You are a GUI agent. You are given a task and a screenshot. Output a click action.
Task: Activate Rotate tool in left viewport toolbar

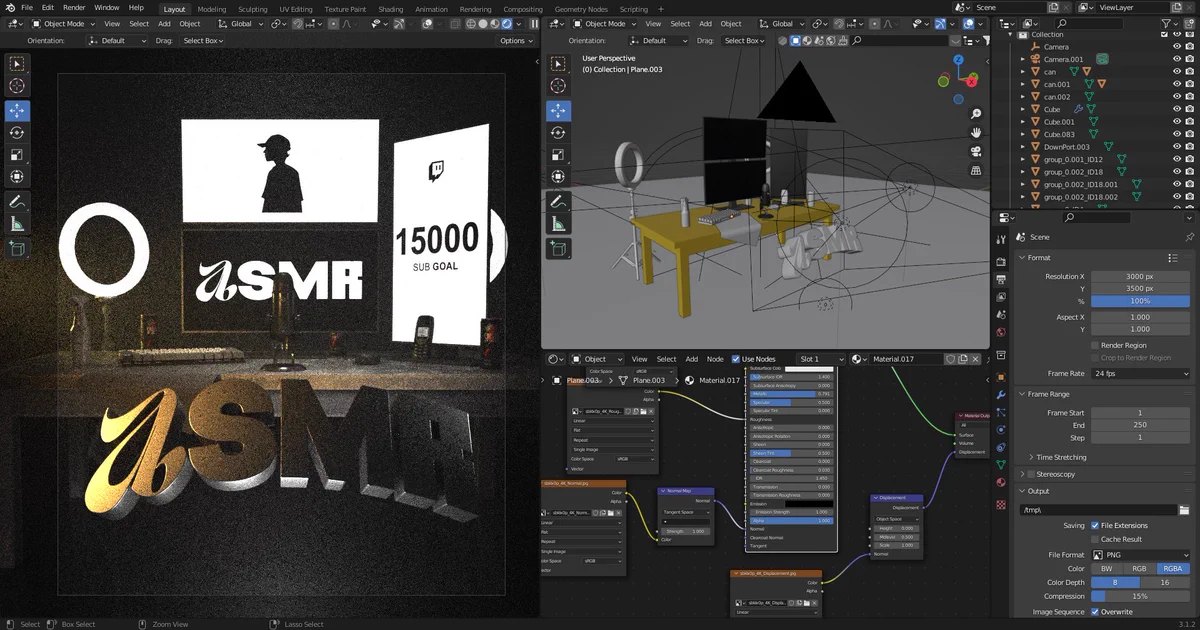[x=17, y=132]
